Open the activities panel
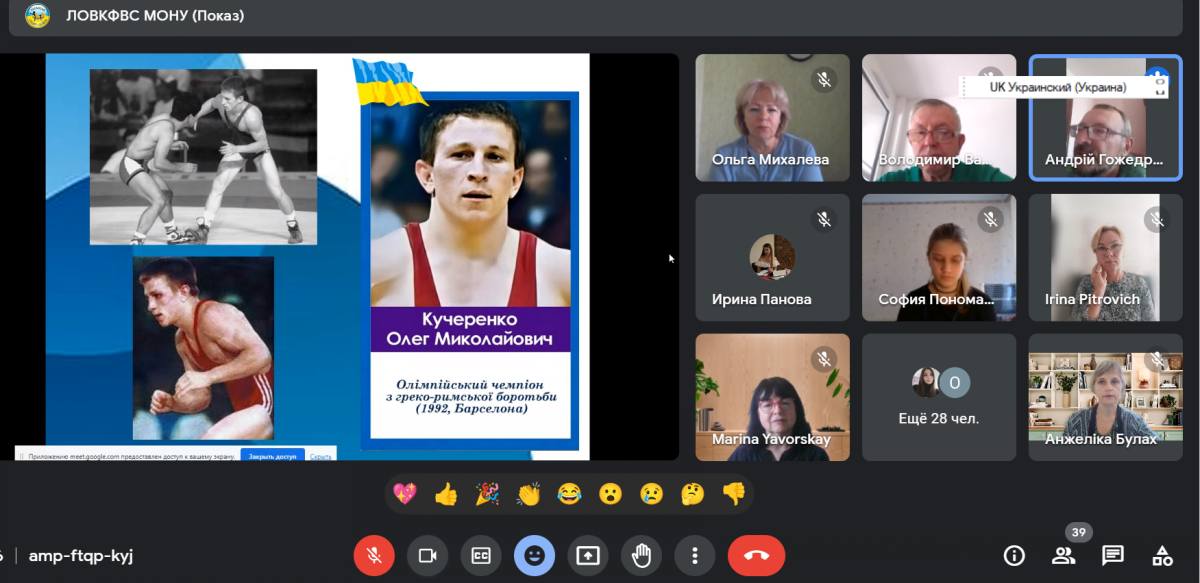Image resolution: width=1200 pixels, height=583 pixels. click(x=1161, y=555)
